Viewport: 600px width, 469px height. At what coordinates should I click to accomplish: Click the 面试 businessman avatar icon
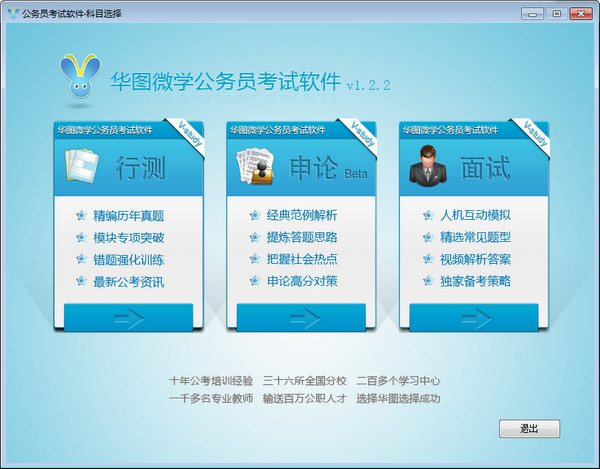[428, 166]
